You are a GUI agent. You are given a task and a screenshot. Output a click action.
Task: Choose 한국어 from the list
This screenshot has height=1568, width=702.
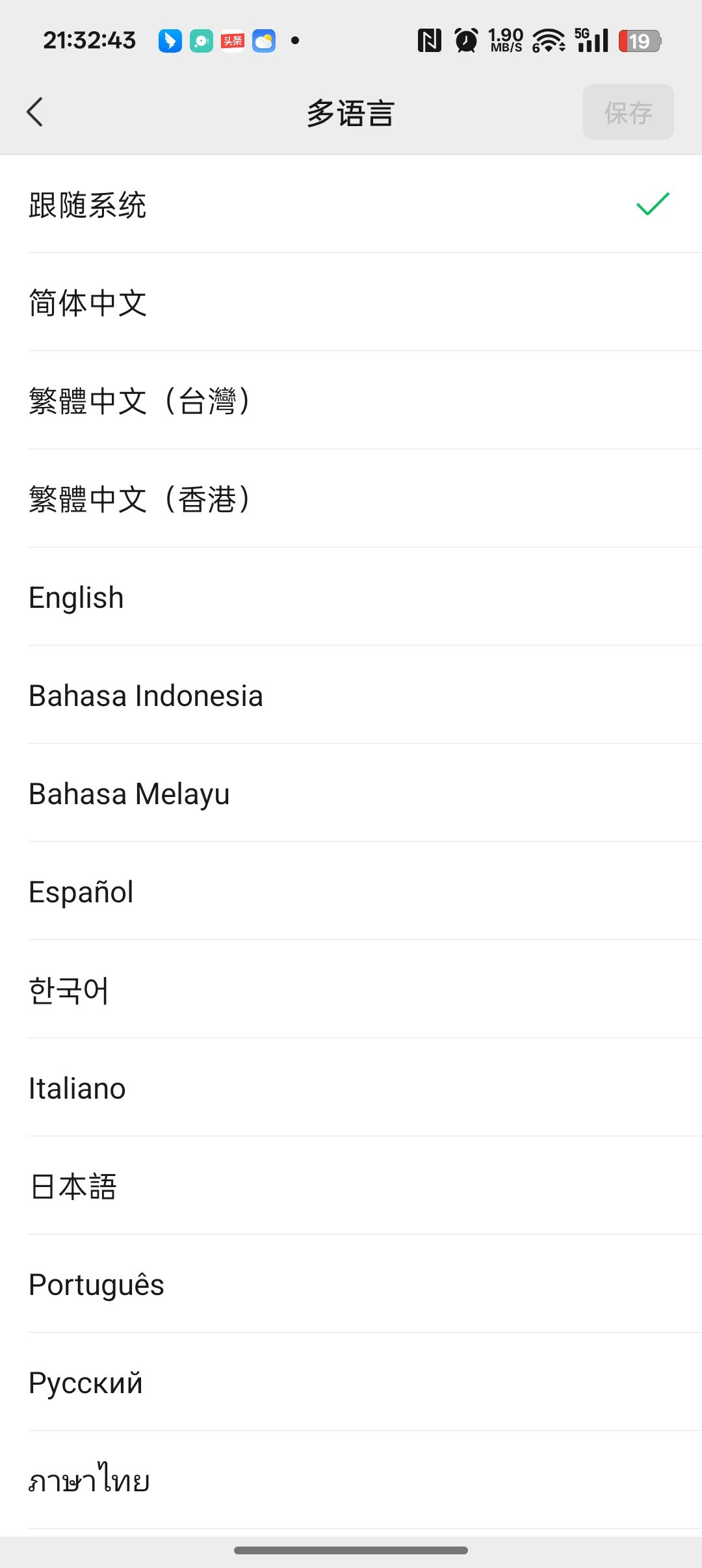pyautogui.click(x=69, y=990)
